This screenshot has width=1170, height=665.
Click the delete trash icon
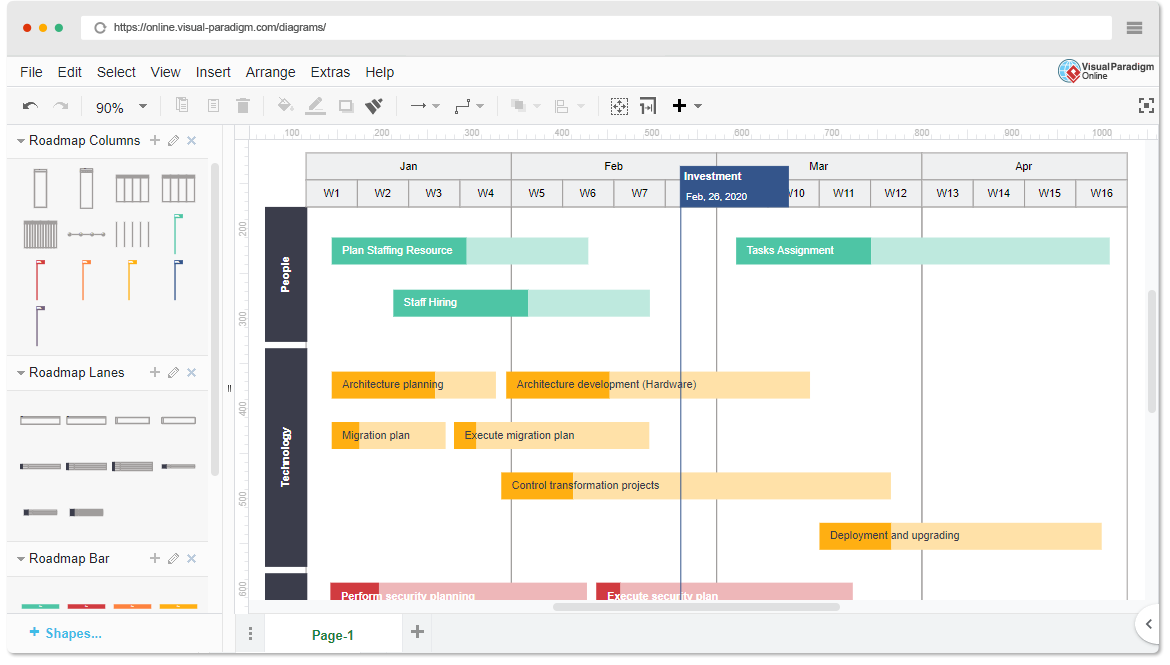click(243, 105)
